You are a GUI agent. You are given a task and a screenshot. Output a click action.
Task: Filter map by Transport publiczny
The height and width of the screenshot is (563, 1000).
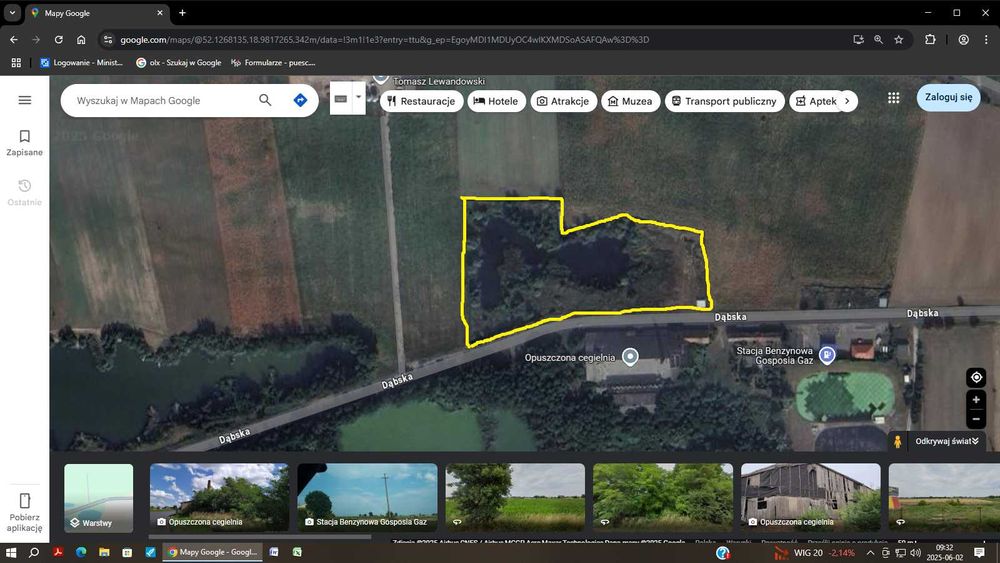(724, 101)
